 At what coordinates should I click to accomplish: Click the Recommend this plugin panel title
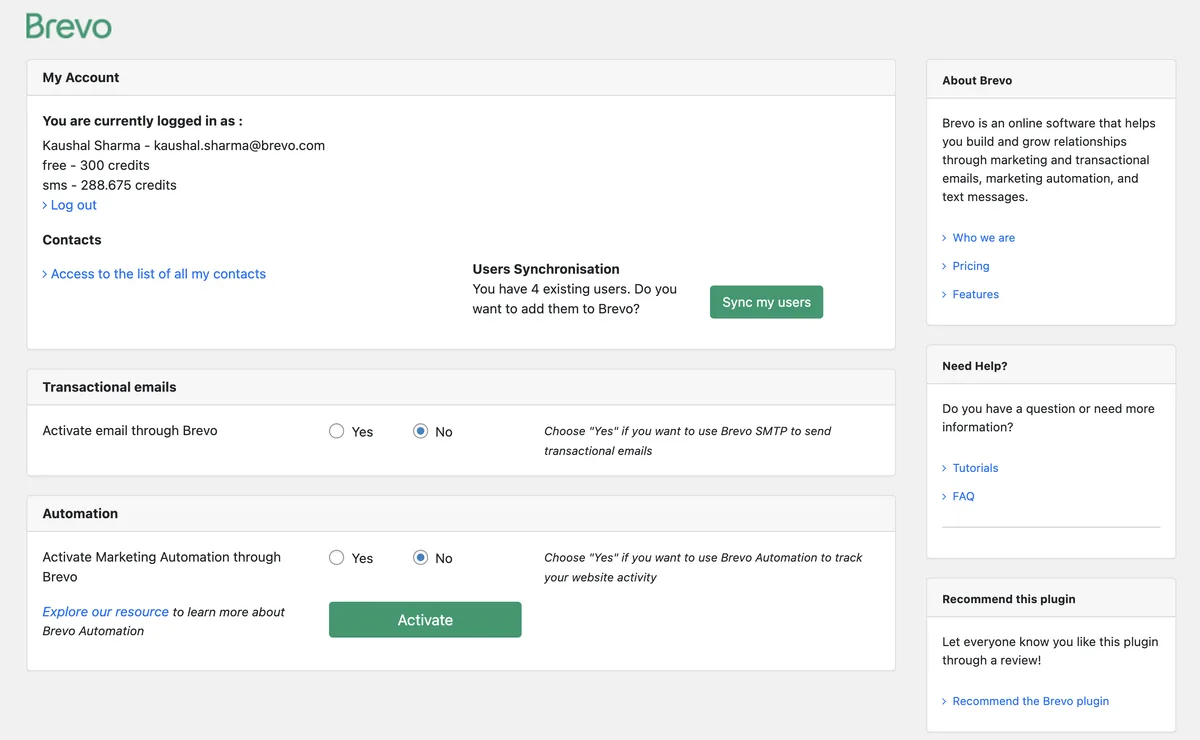tap(1009, 599)
